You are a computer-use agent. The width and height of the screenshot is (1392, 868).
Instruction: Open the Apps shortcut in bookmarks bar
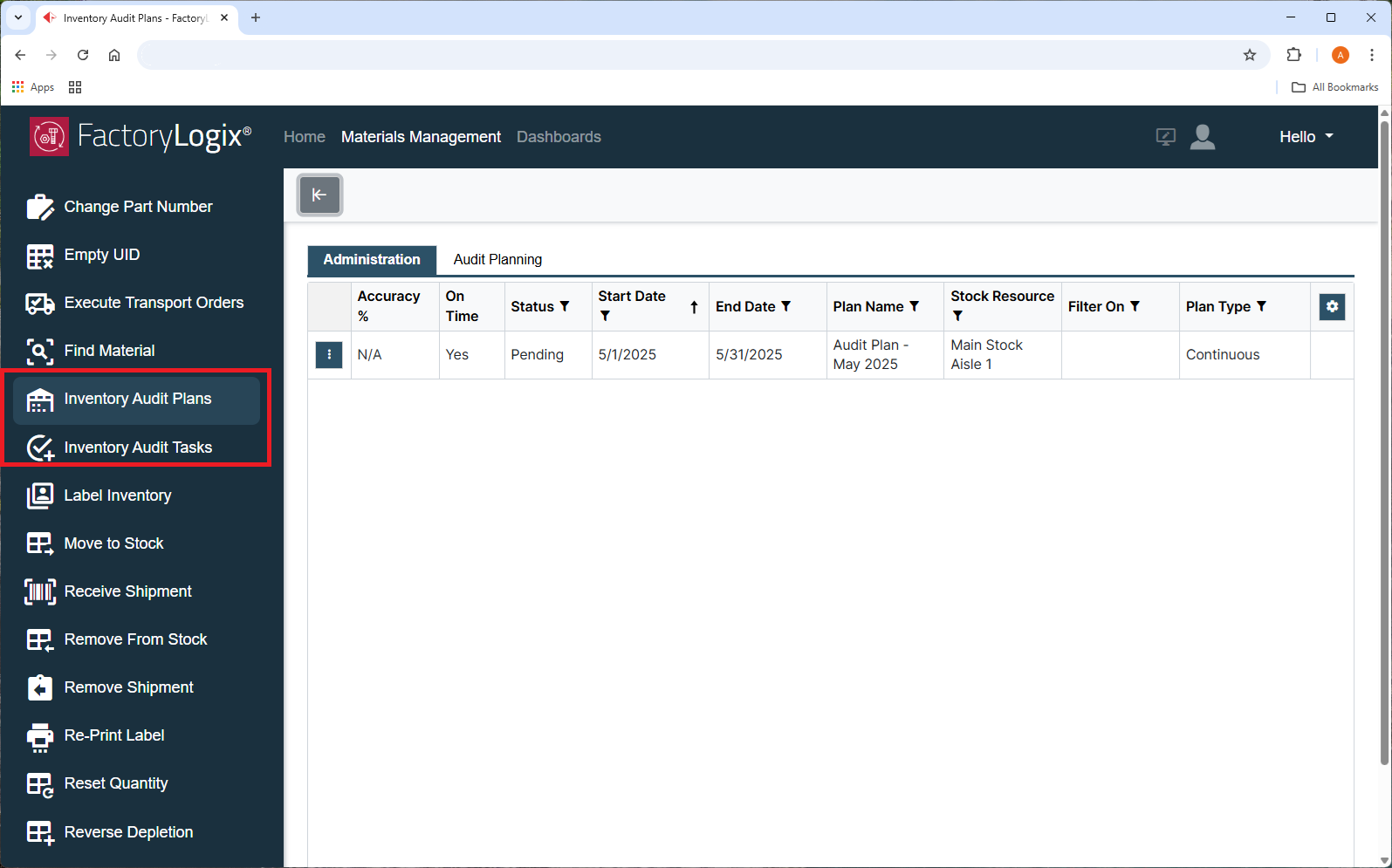(x=32, y=87)
